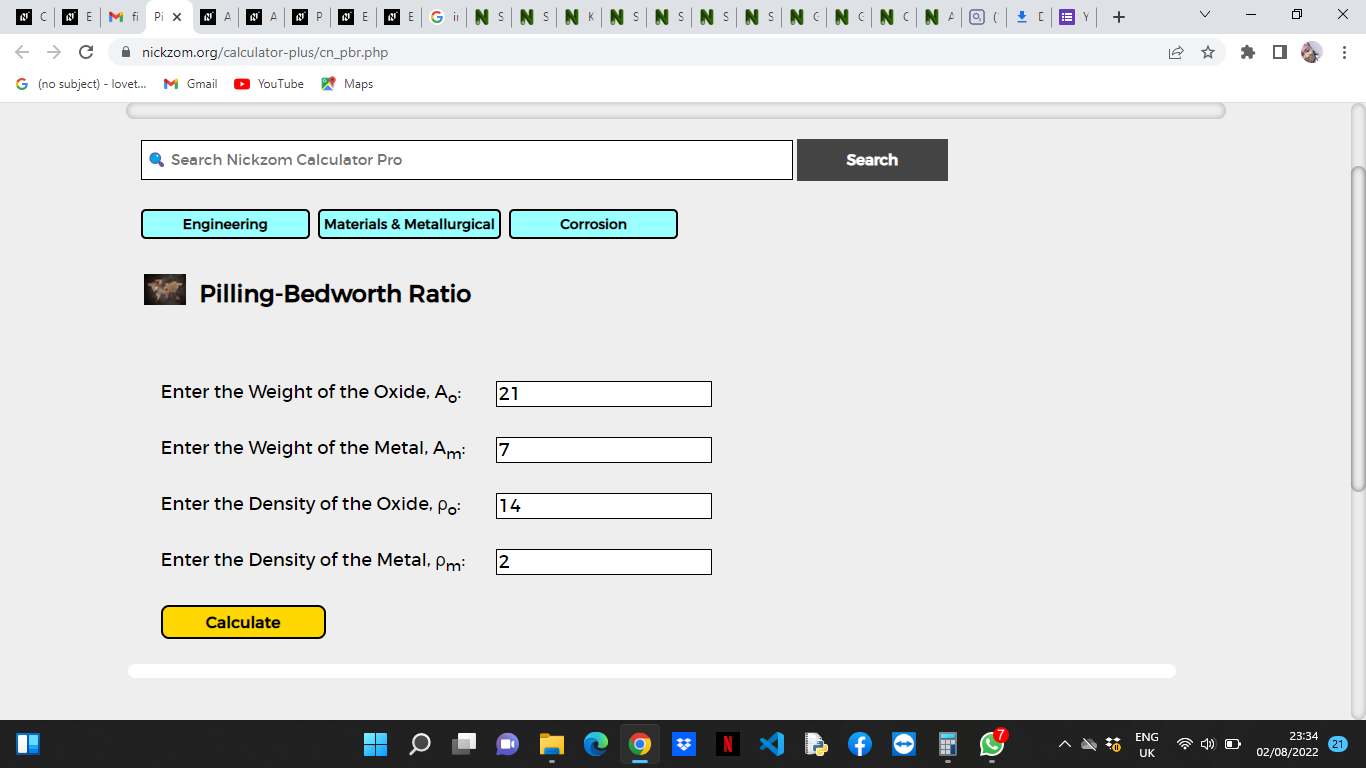
Task: Open Visual Studio Code from taskbar
Action: 772,744
